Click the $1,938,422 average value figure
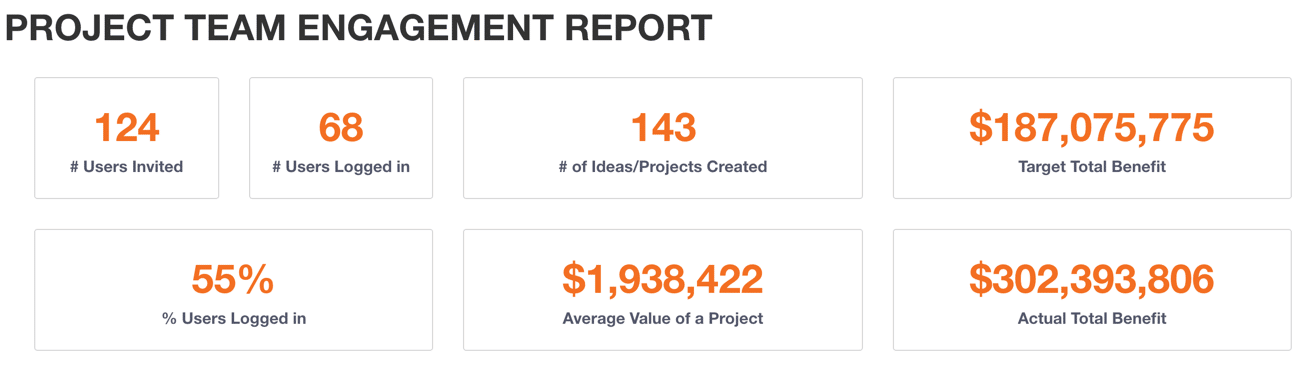The height and width of the screenshot is (368, 1312). point(663,280)
